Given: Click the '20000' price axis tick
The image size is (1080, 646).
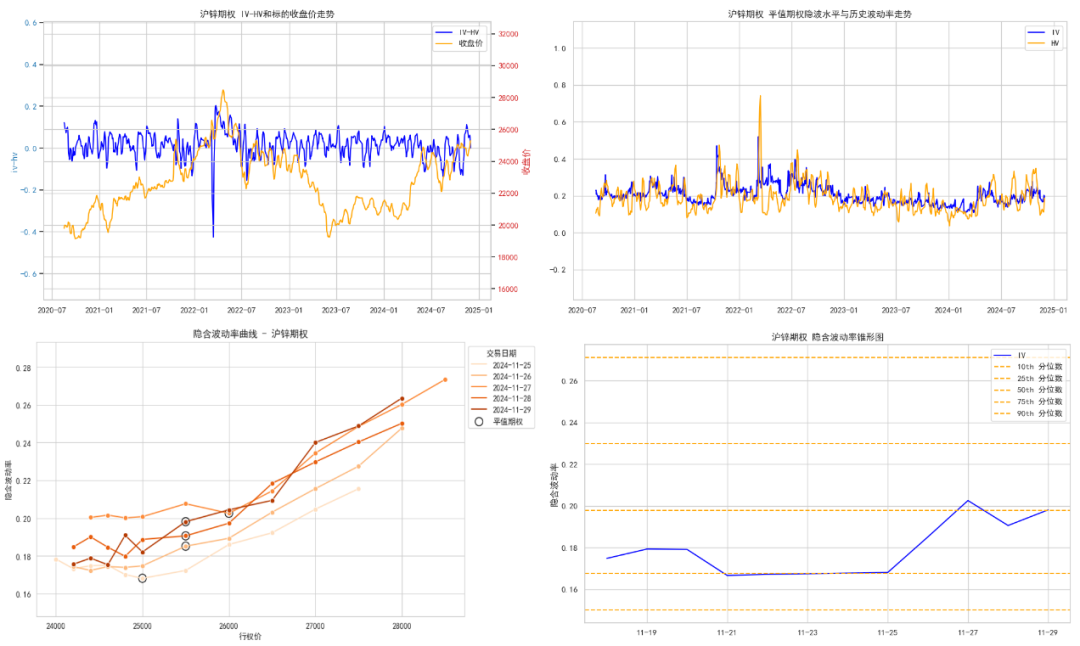Looking at the screenshot, I should tap(508, 225).
